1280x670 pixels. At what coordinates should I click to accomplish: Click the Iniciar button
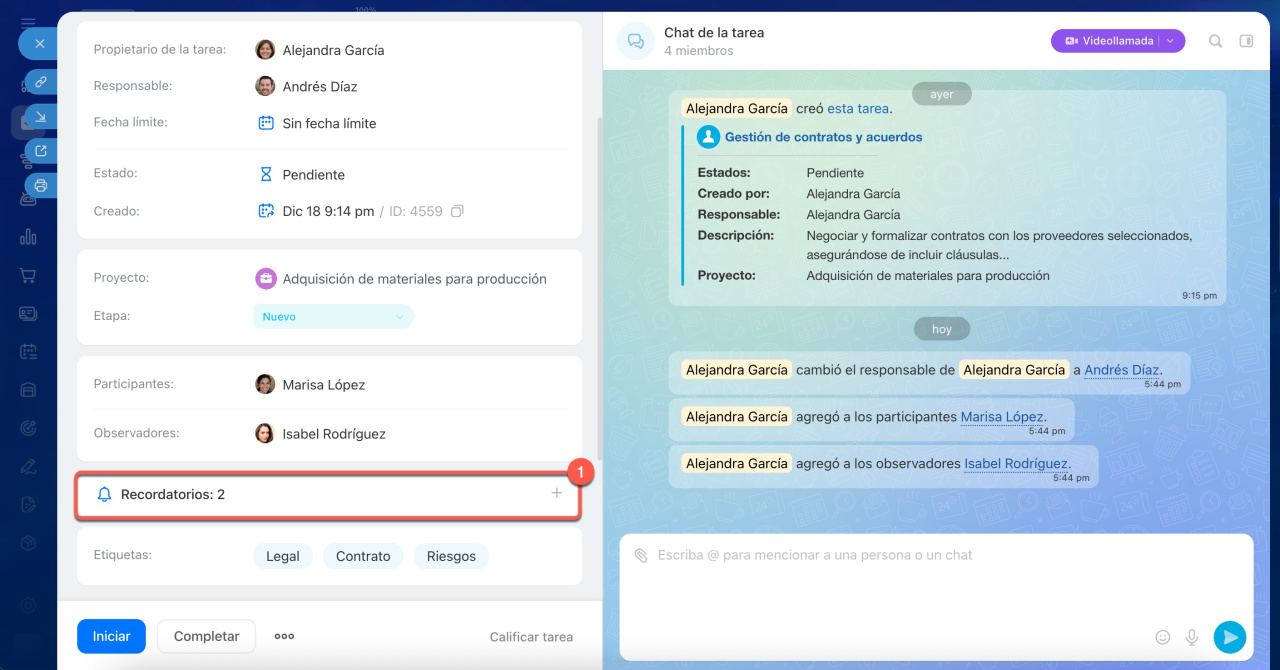click(x=111, y=636)
